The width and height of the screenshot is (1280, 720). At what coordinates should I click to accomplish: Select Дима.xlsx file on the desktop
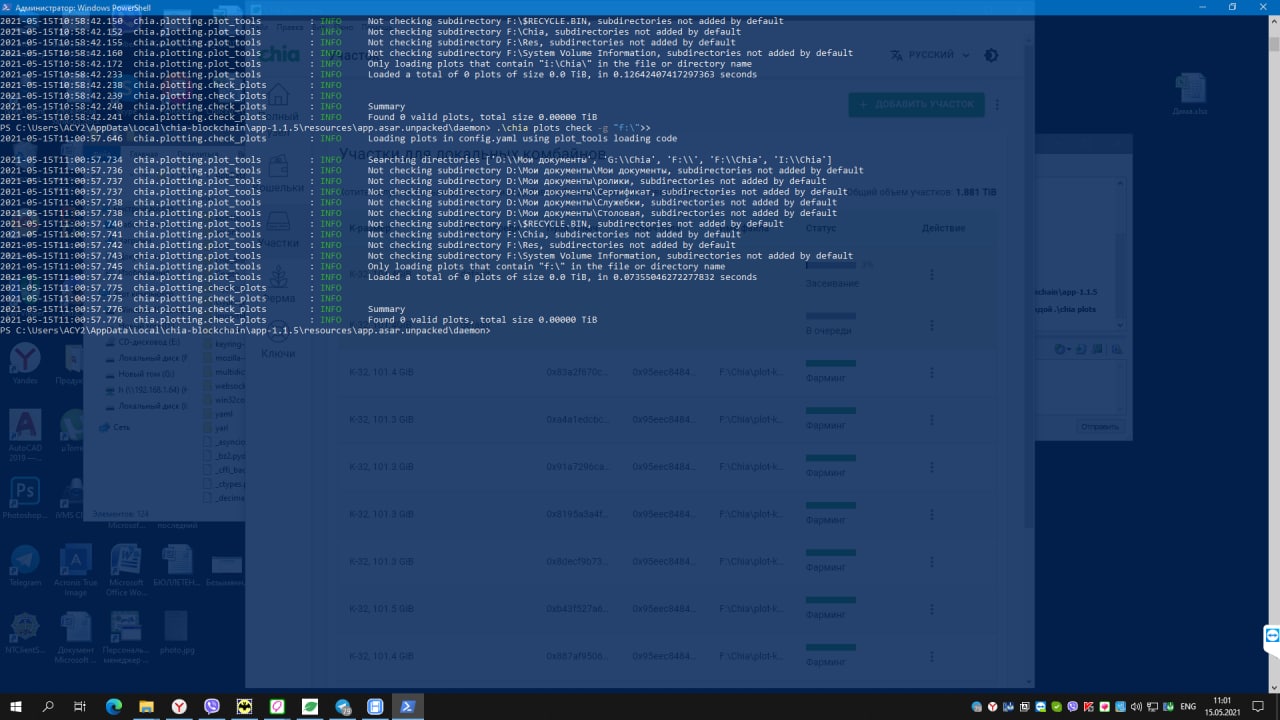click(x=1190, y=95)
